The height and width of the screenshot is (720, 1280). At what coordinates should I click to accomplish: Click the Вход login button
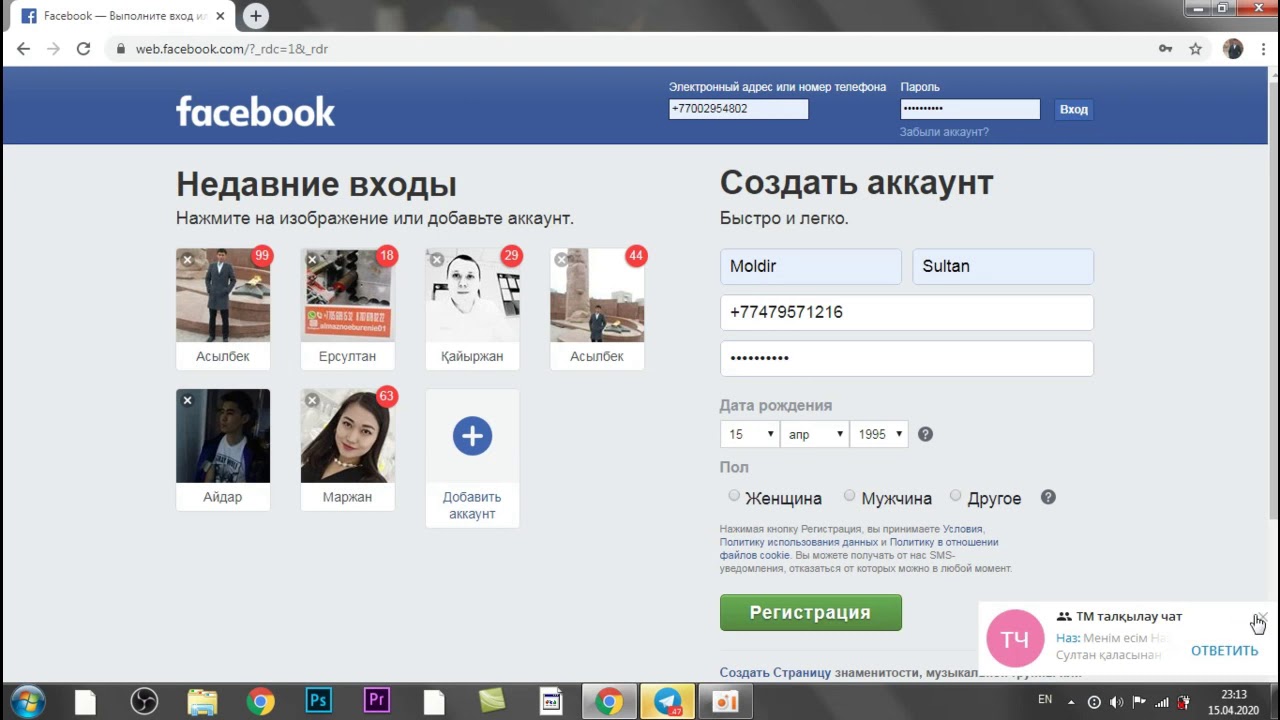pyautogui.click(x=1073, y=109)
